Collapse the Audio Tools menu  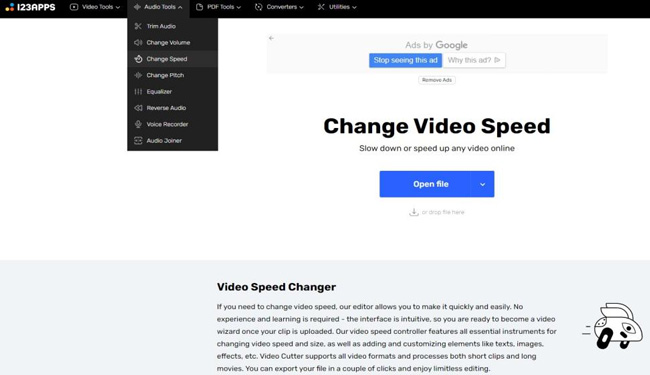click(x=158, y=7)
